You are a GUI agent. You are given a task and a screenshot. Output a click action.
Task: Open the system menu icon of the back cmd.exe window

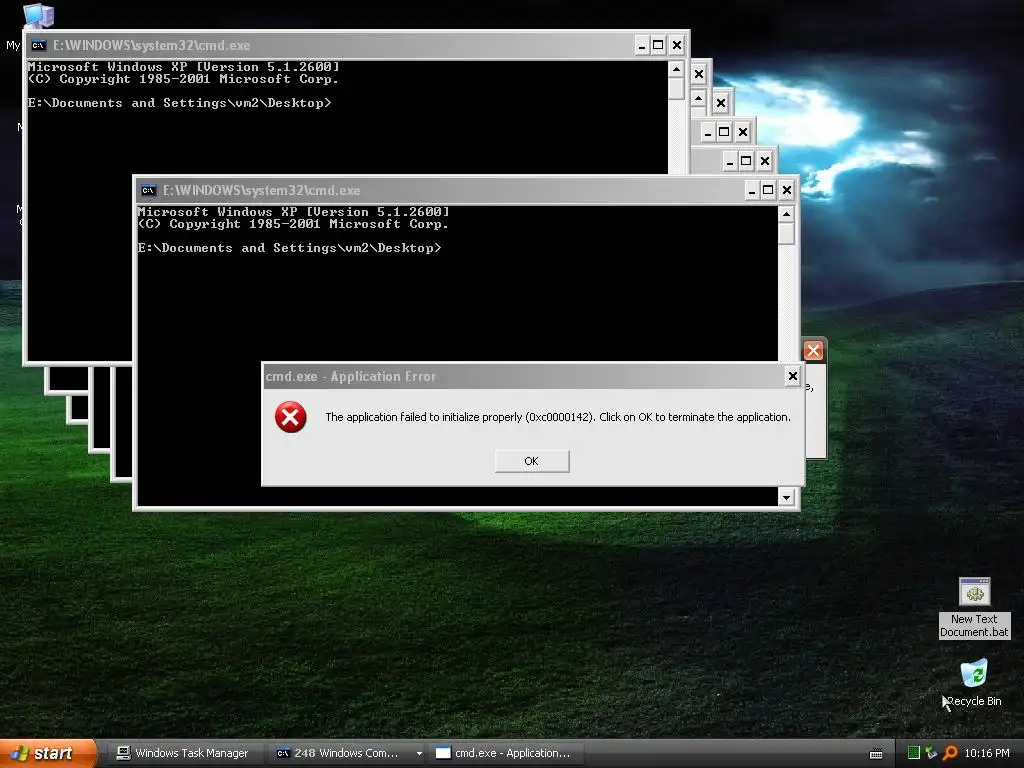point(39,46)
